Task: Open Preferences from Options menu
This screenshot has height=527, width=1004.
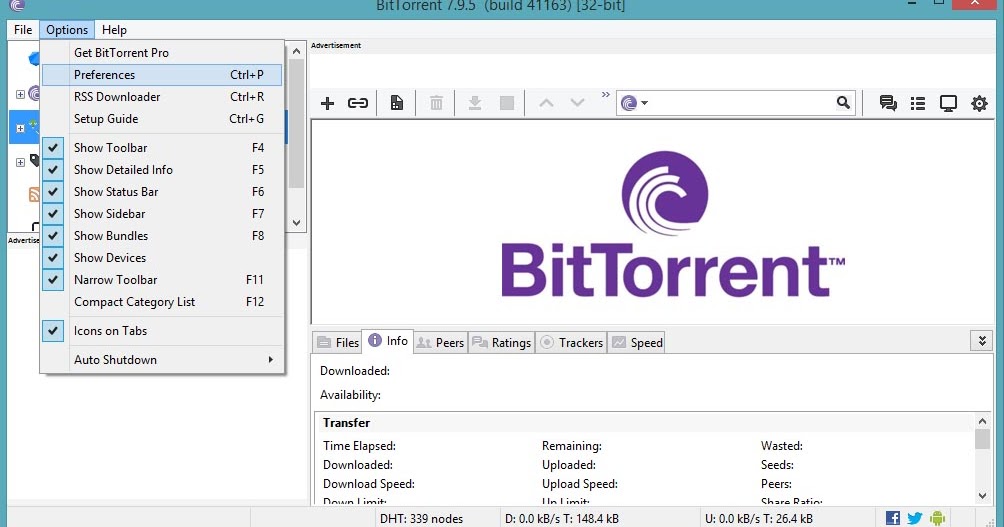Action: pos(163,75)
